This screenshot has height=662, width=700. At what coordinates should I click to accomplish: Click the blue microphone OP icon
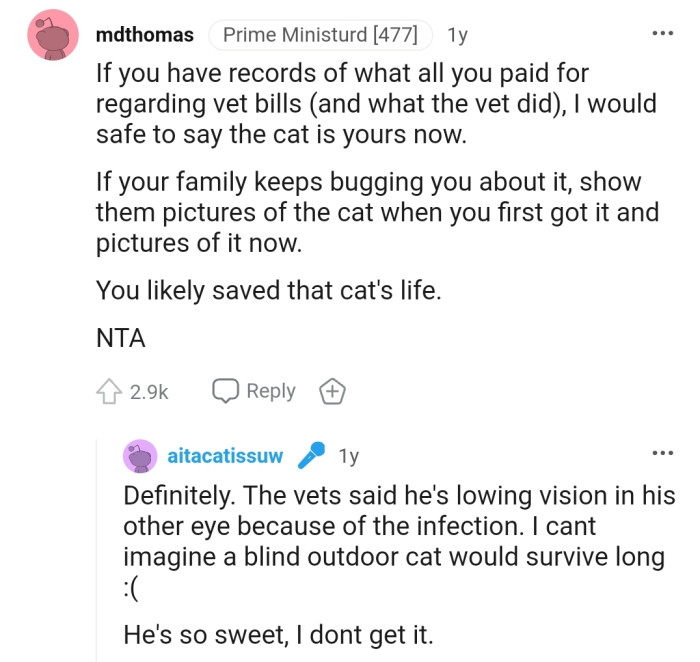(313, 456)
